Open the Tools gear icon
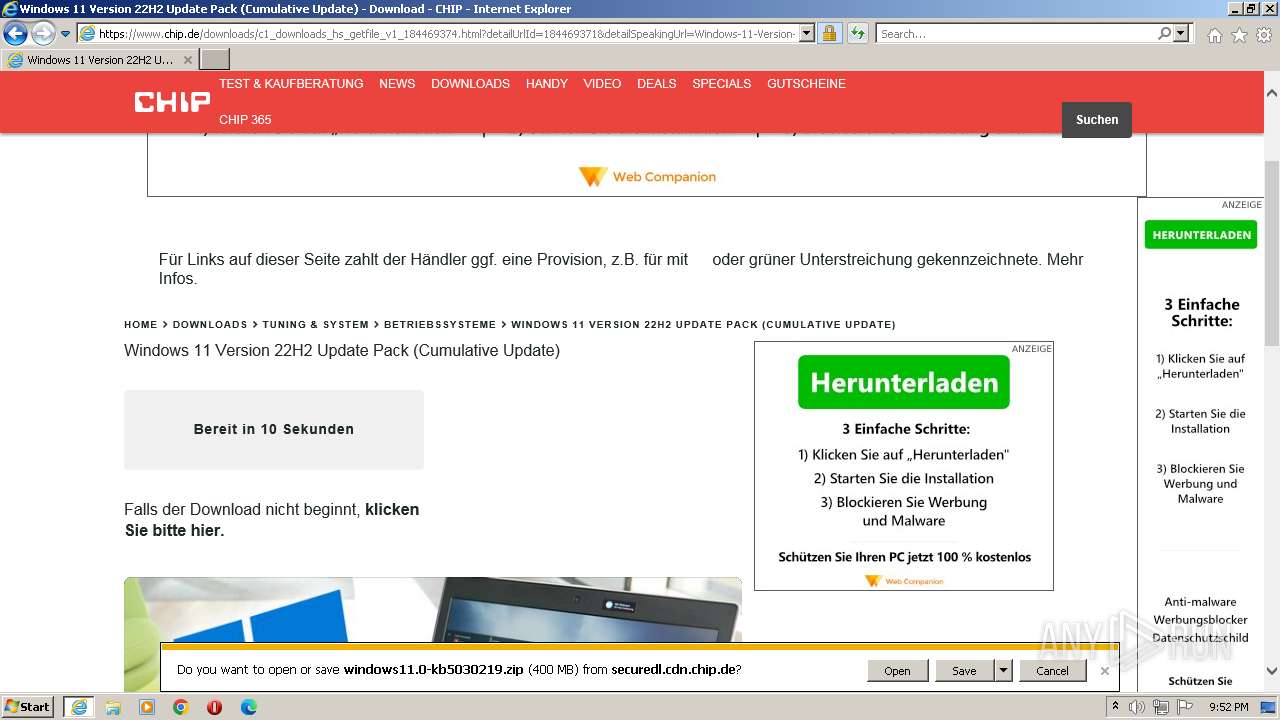 pos(1264,34)
